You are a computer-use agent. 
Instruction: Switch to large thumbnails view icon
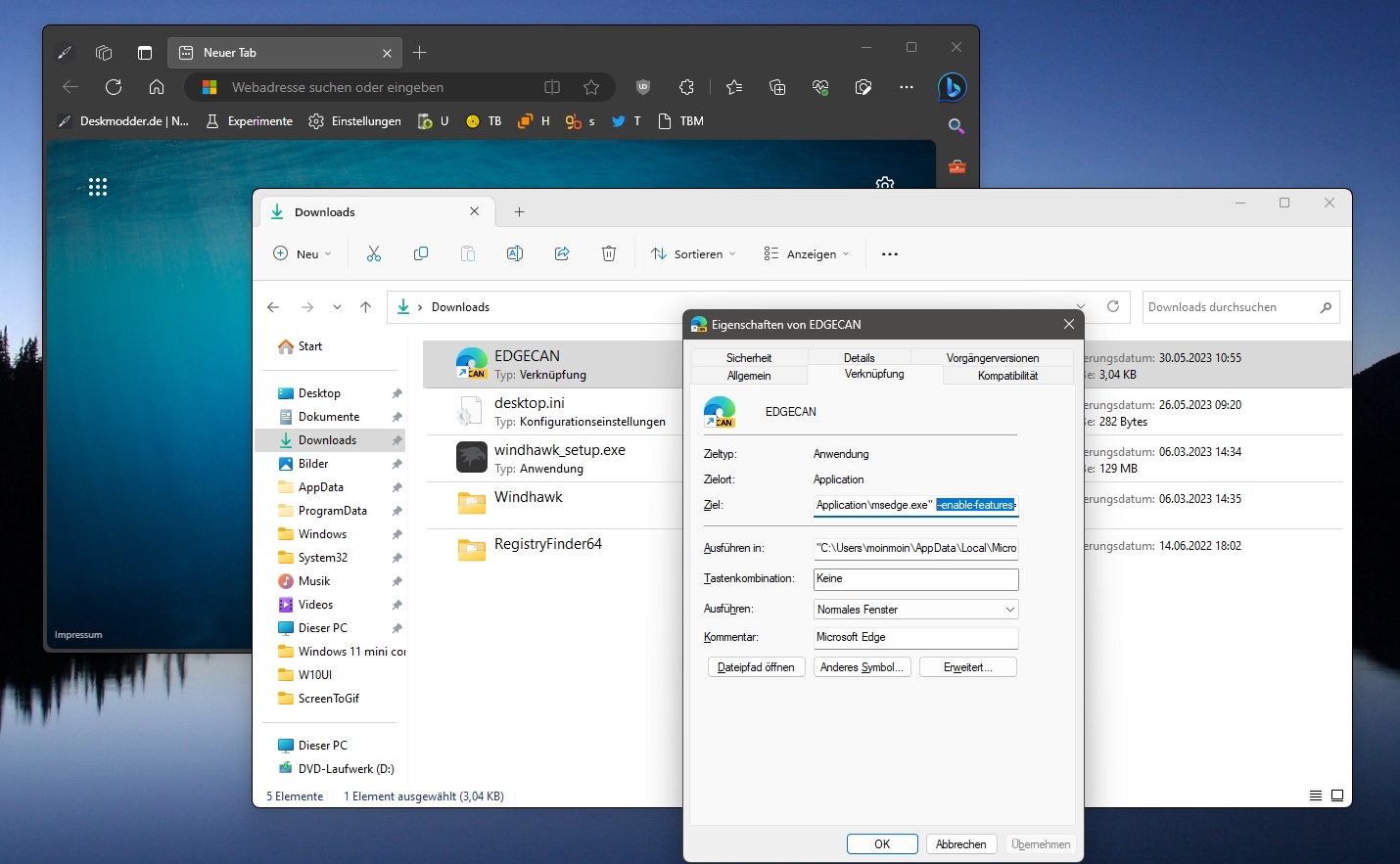pyautogui.click(x=1337, y=796)
